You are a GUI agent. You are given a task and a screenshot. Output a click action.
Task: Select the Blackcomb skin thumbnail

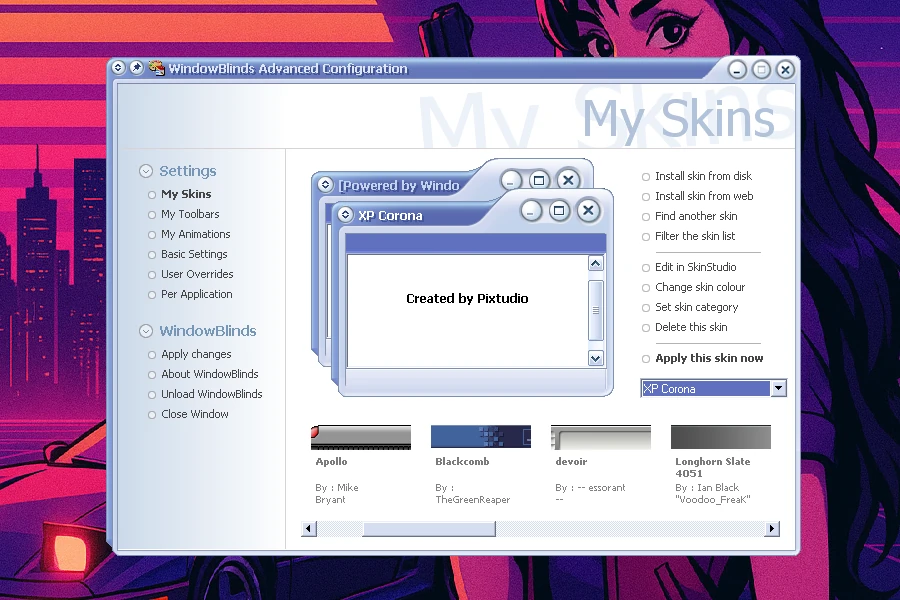point(480,436)
